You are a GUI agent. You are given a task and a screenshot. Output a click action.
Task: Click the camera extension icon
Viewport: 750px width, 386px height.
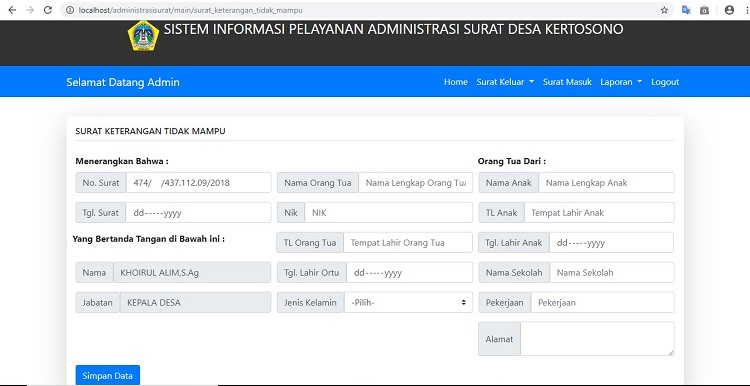click(704, 10)
